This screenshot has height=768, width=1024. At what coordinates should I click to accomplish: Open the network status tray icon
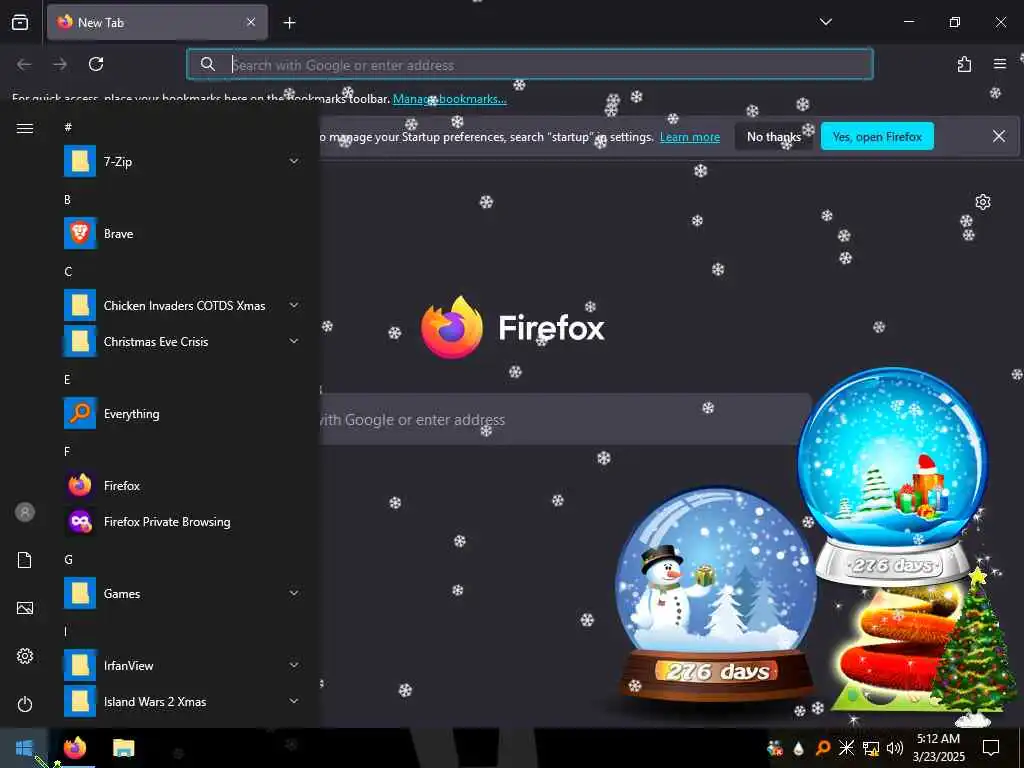coord(871,748)
